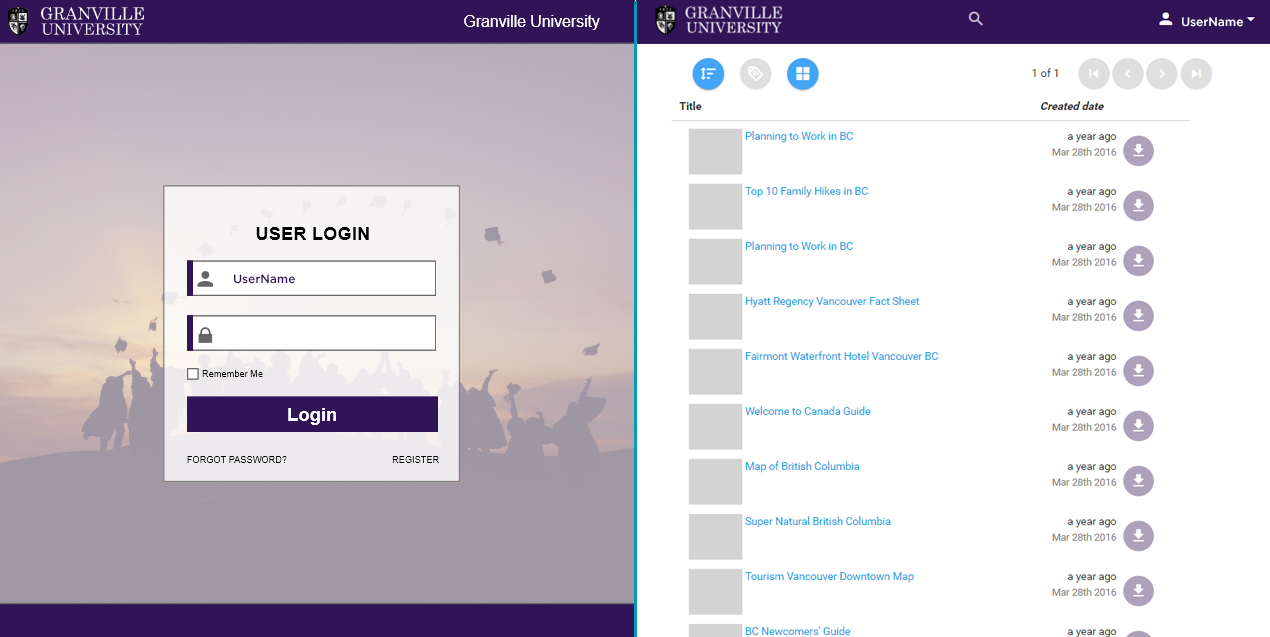The height and width of the screenshot is (637, 1270).
Task: Go to the first page of results
Action: click(1094, 73)
